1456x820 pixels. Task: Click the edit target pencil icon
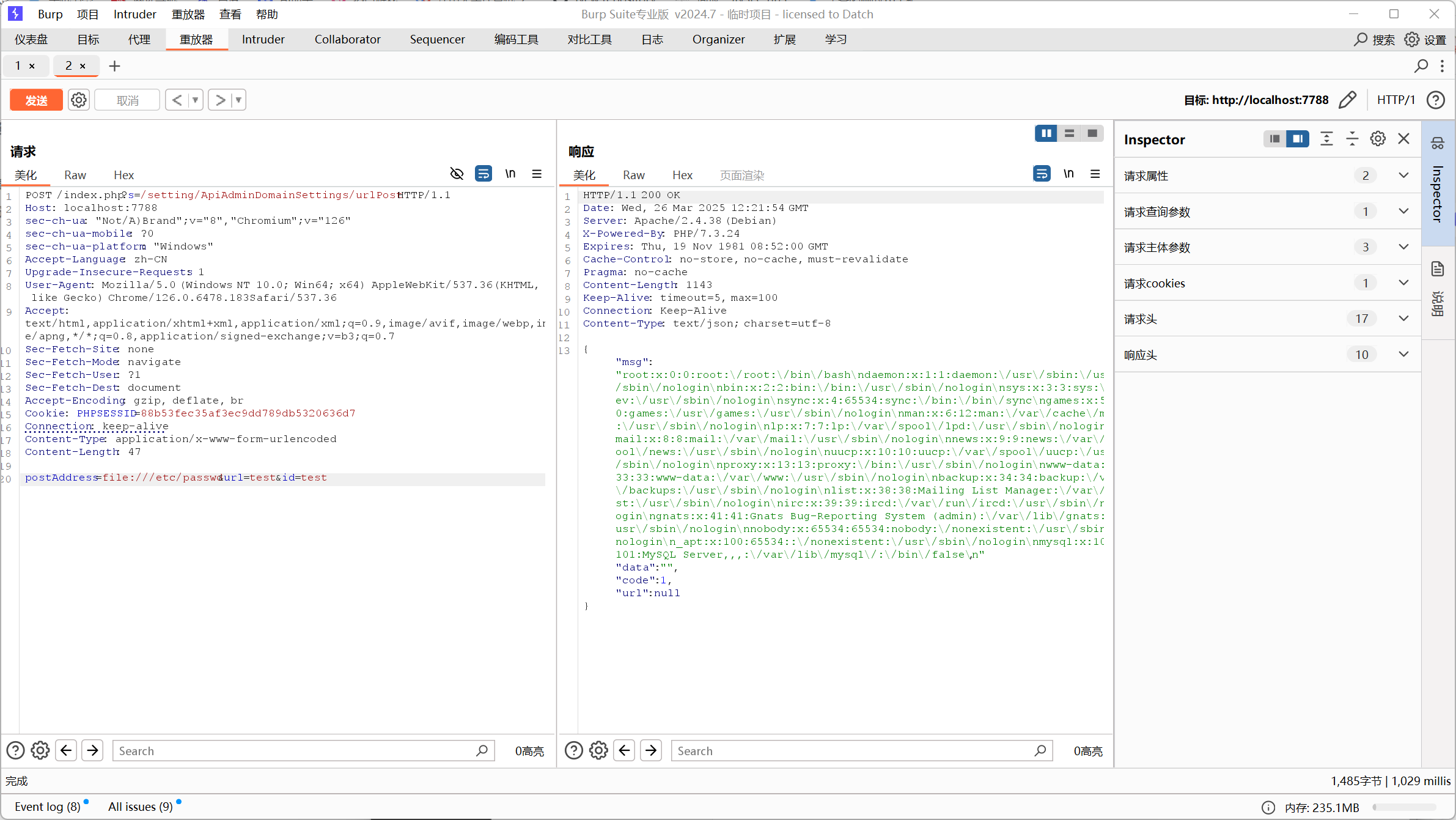click(1347, 100)
